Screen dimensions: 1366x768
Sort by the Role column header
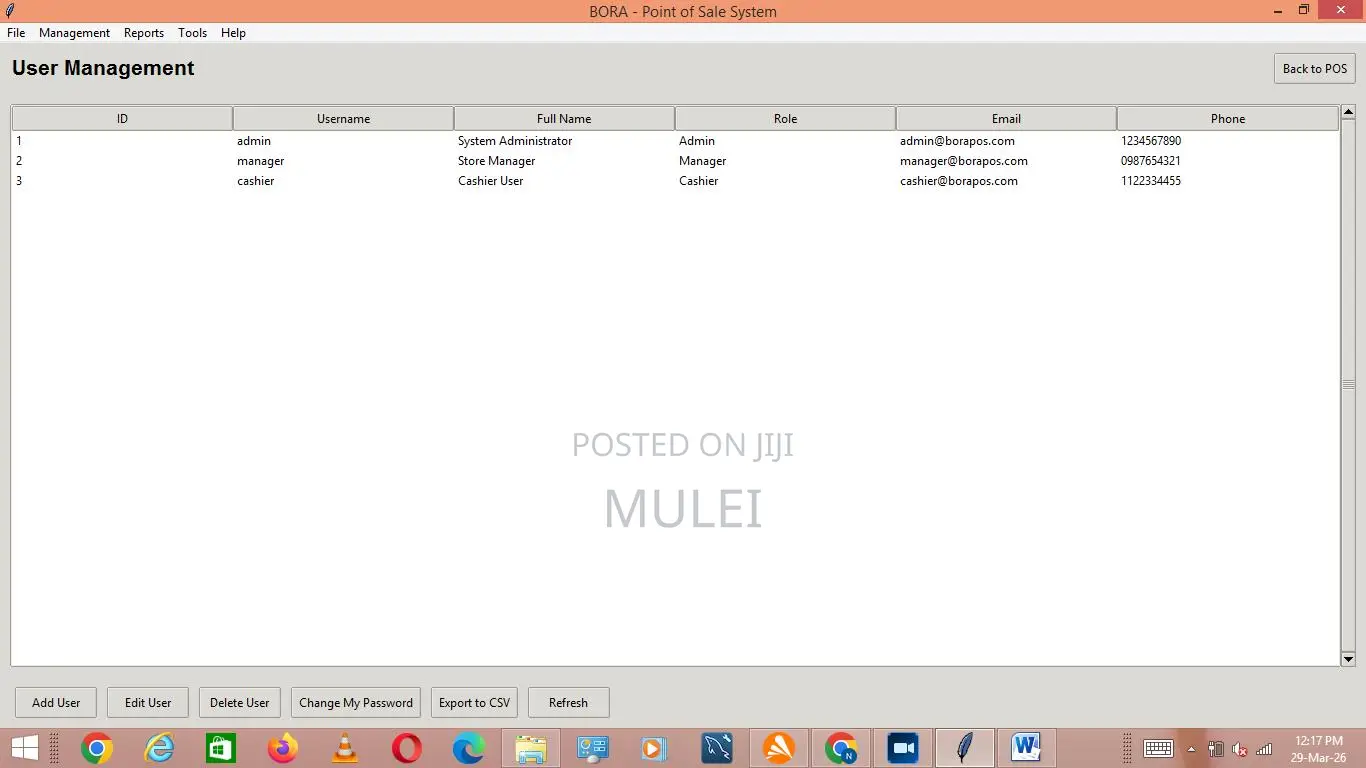pos(785,119)
